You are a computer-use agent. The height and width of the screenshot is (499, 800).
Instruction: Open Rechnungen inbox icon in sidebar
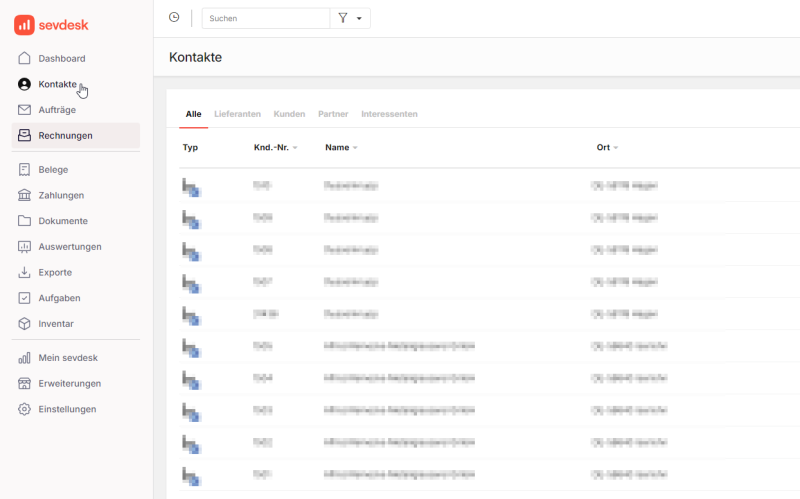(x=25, y=136)
